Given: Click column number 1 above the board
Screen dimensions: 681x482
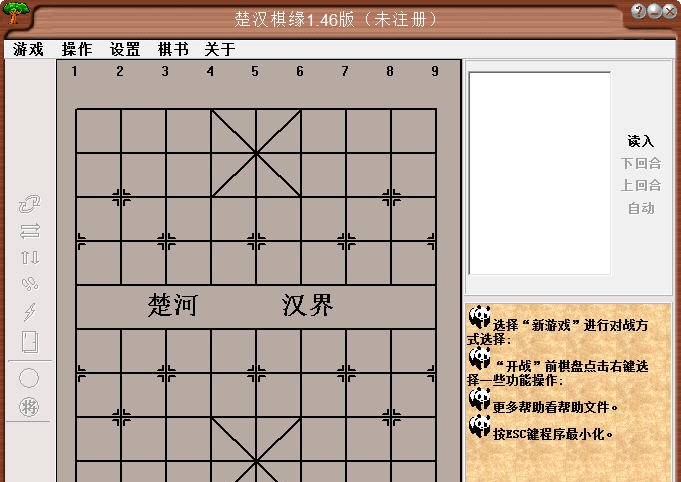Looking at the screenshot, I should click(x=75, y=71).
